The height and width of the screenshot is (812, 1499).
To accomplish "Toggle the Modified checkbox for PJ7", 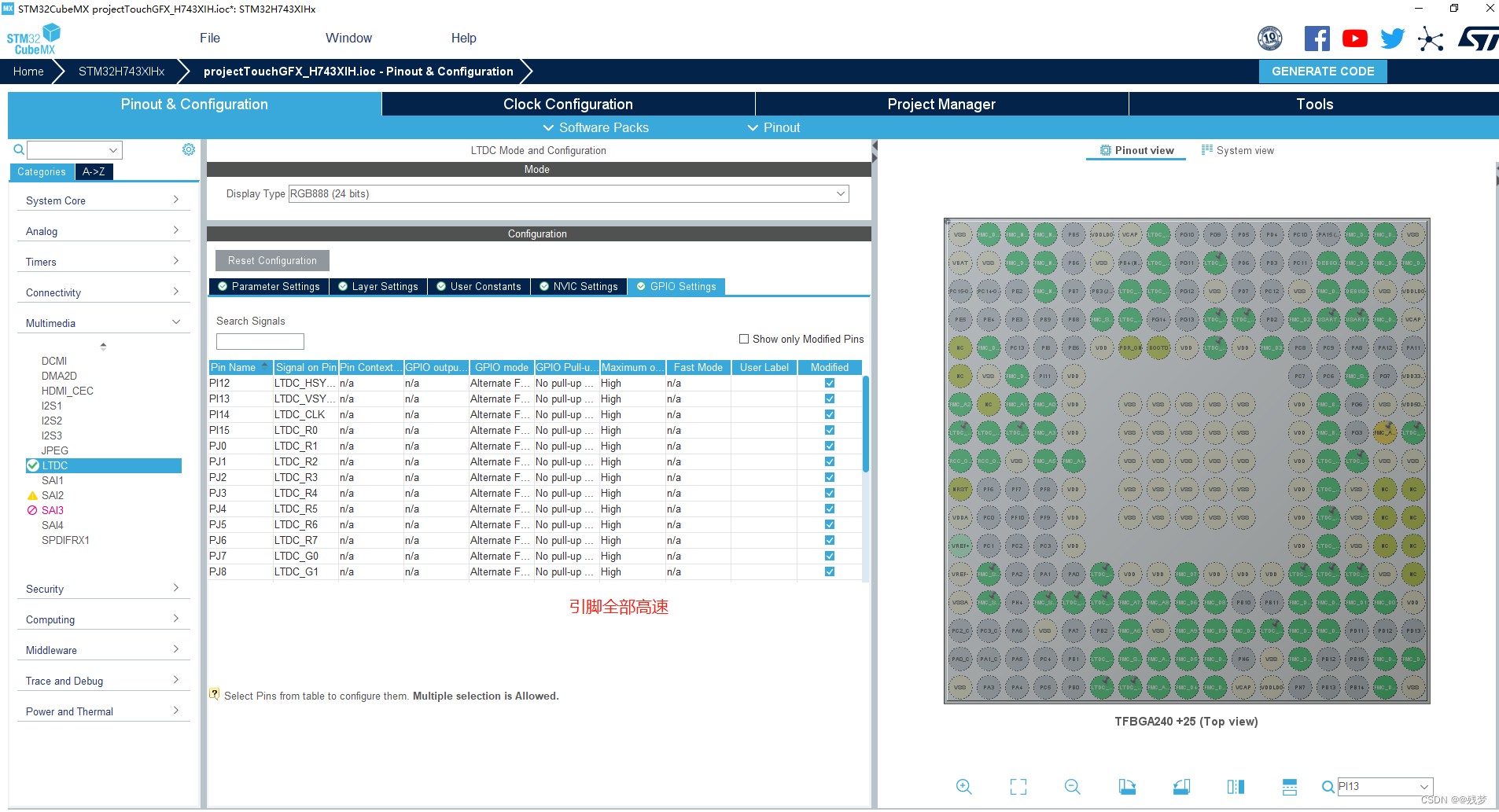I will [x=830, y=557].
